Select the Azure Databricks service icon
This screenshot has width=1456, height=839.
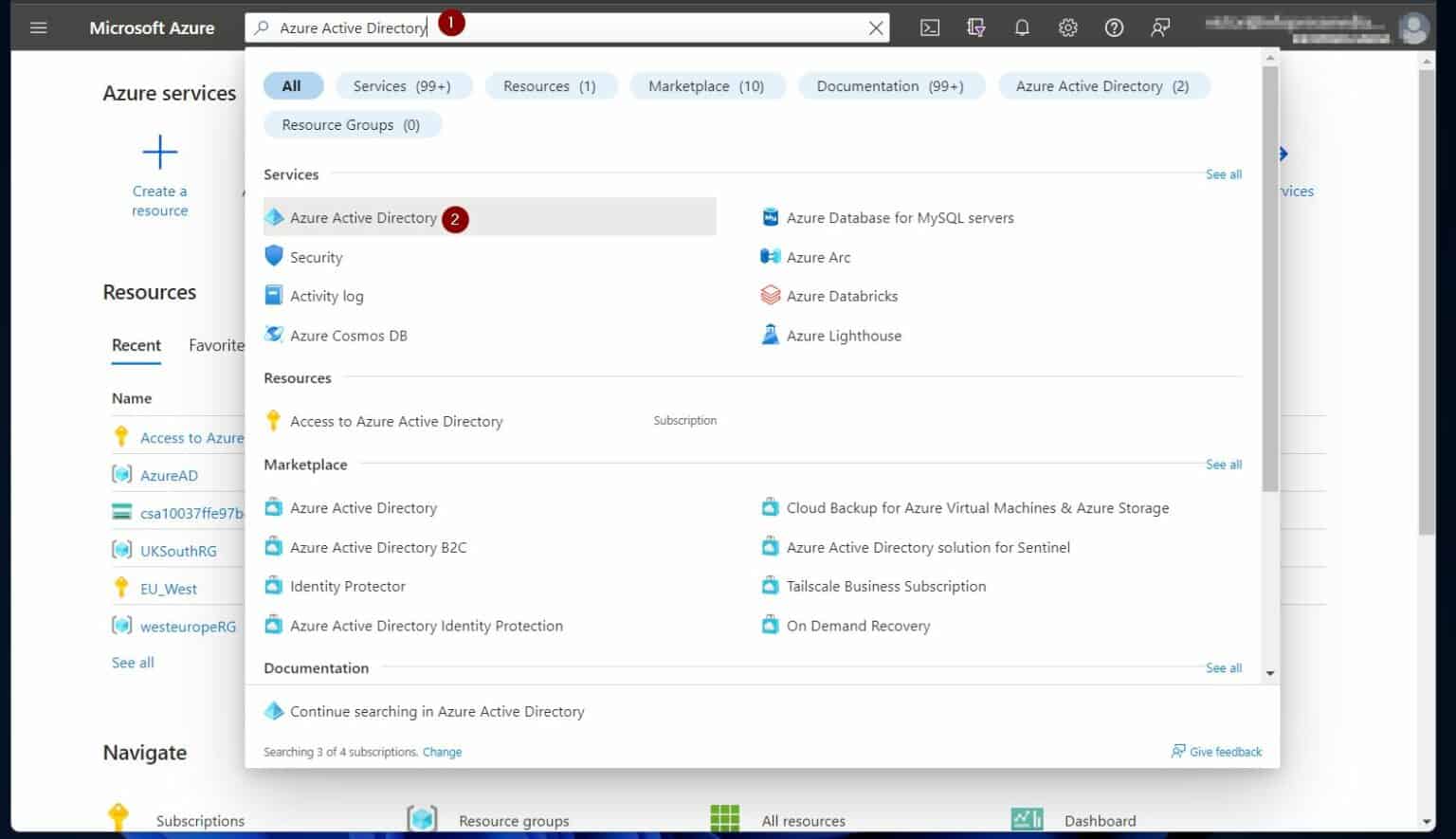(x=770, y=295)
